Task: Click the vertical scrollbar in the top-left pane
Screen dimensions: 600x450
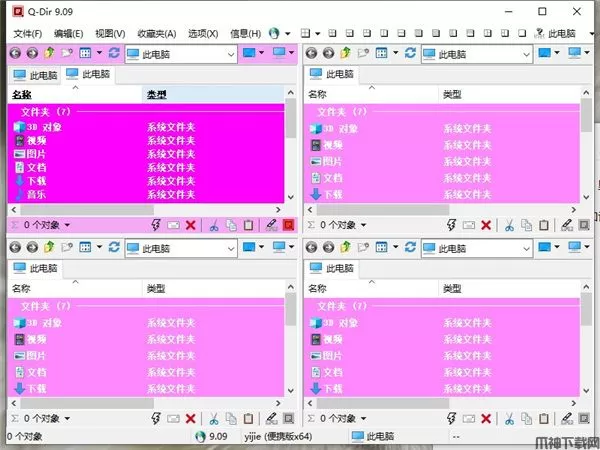Action: click(x=290, y=119)
